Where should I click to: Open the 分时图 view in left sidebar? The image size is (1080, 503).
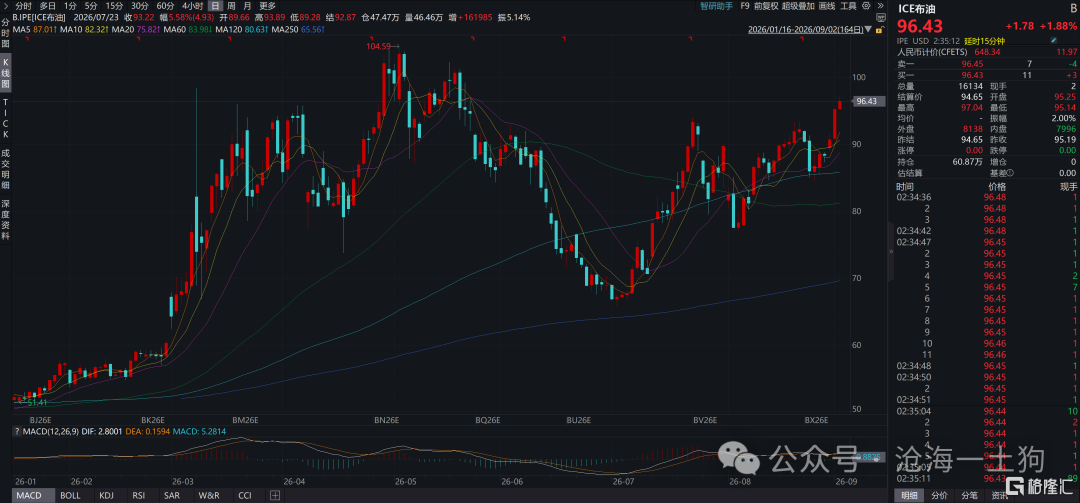tap(6, 33)
